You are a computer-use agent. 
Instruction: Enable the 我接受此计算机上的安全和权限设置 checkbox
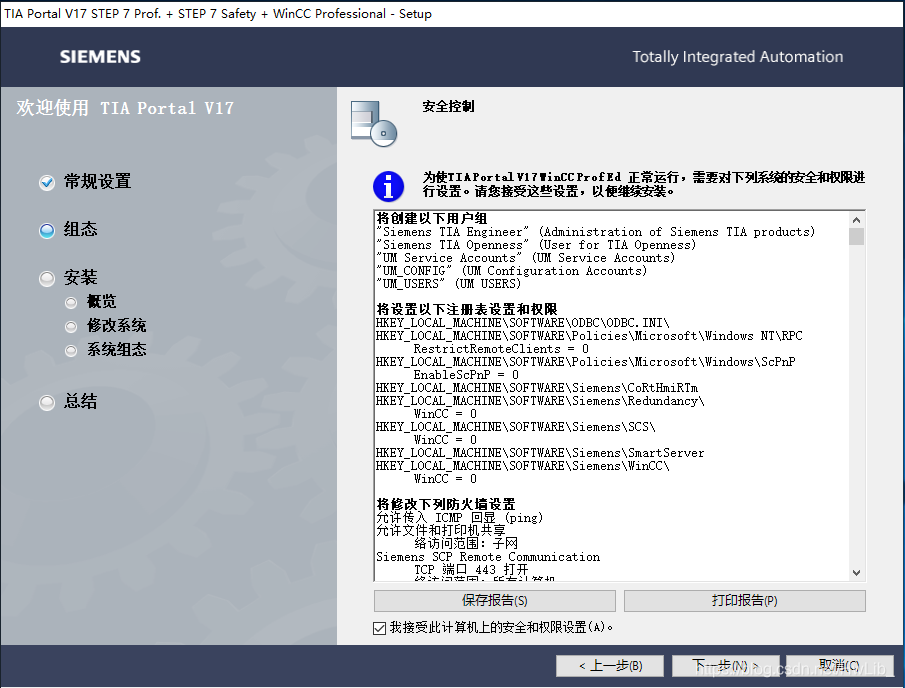click(378, 630)
